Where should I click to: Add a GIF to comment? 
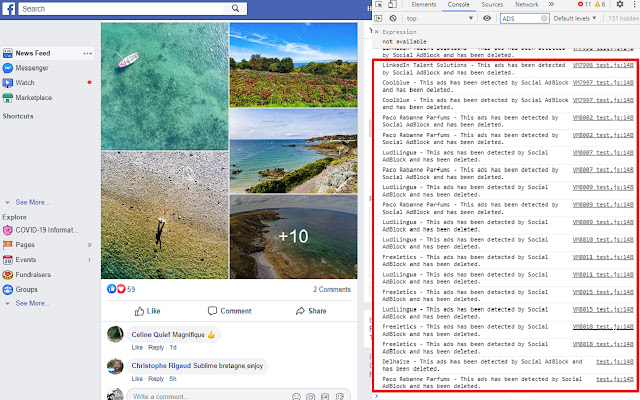pyautogui.click(x=325, y=396)
